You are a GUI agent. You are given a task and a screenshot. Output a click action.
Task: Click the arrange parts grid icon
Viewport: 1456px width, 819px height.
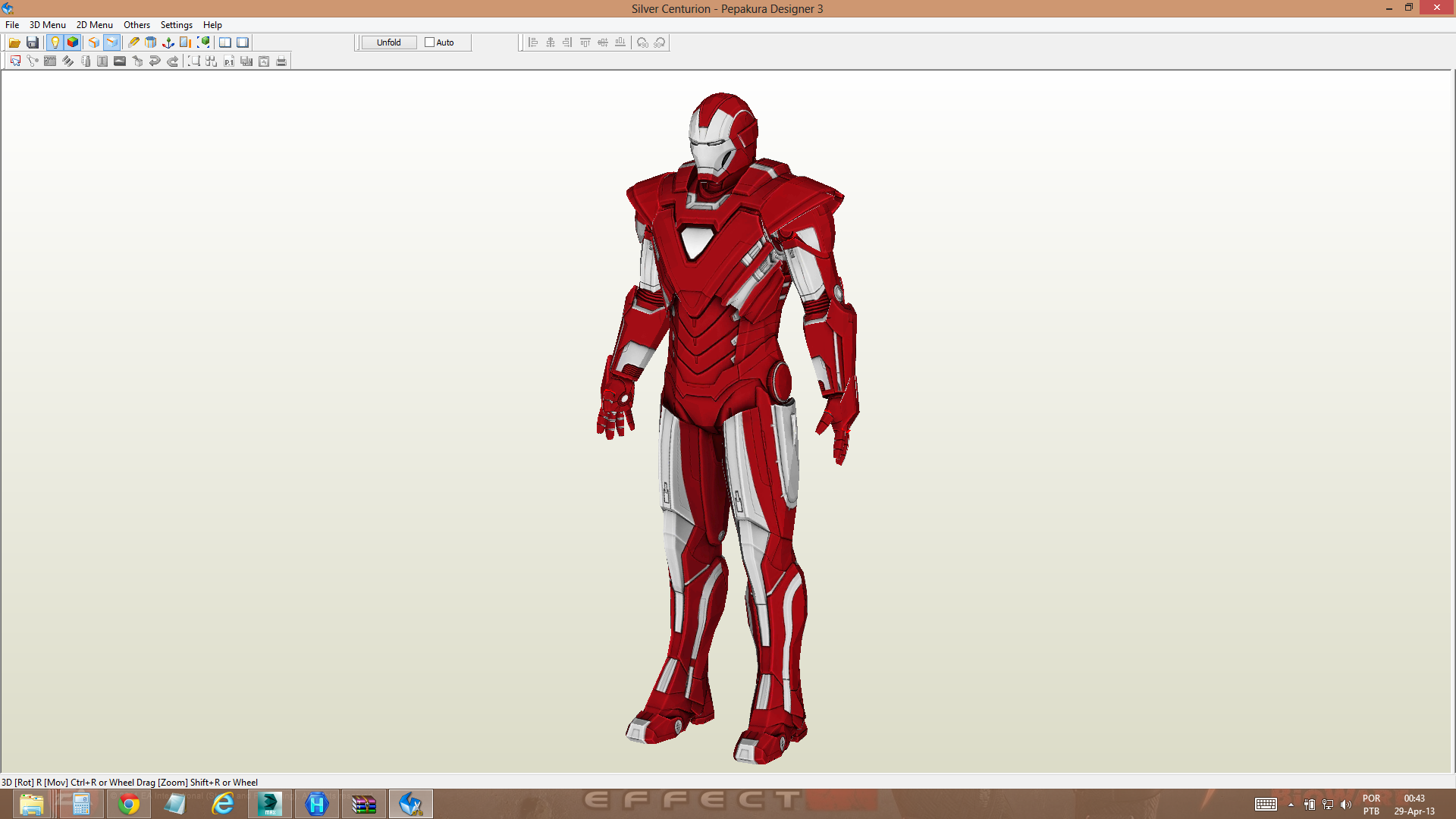pyautogui.click(x=212, y=61)
